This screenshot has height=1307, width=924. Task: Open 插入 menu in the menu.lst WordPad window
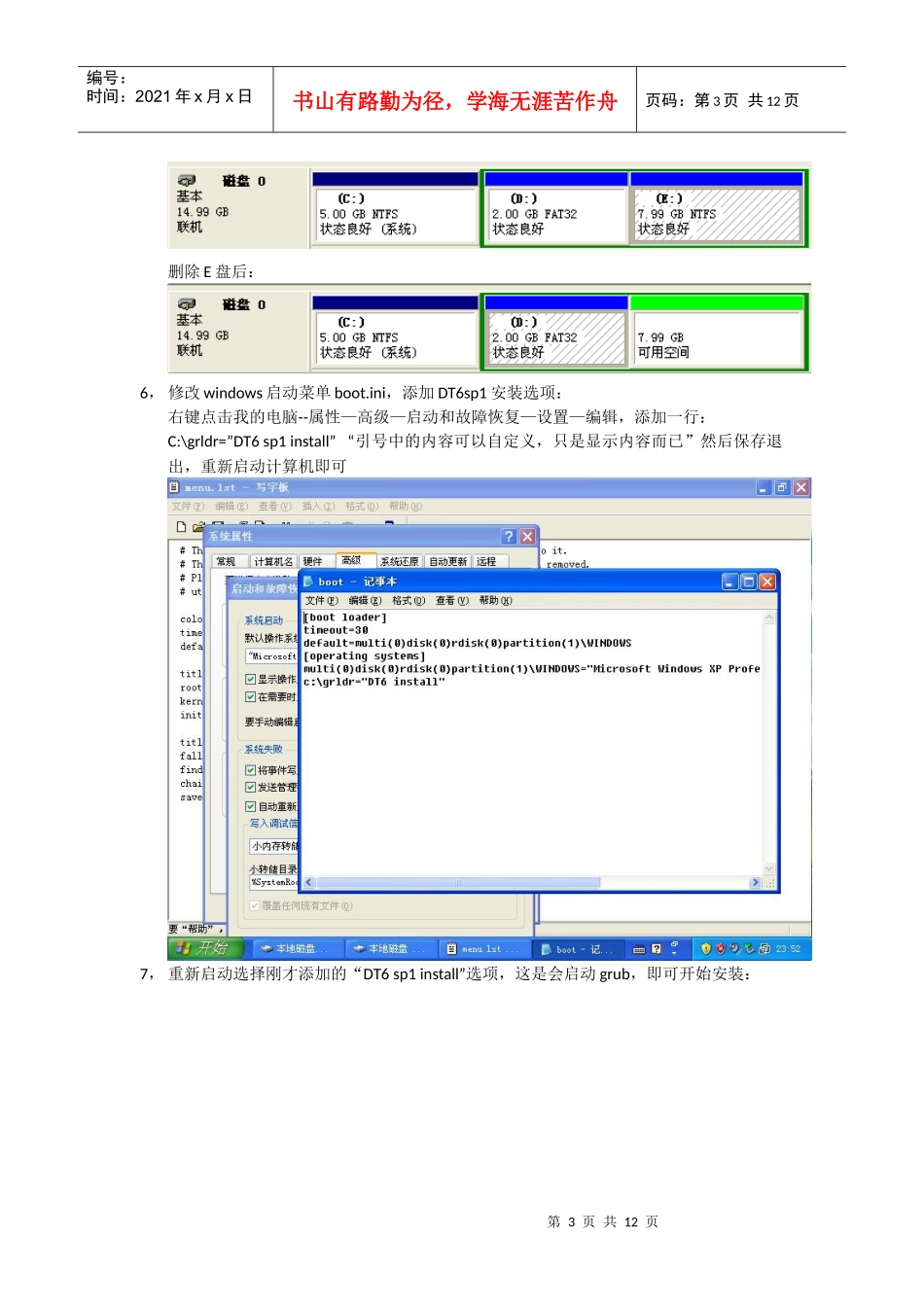[x=318, y=507]
